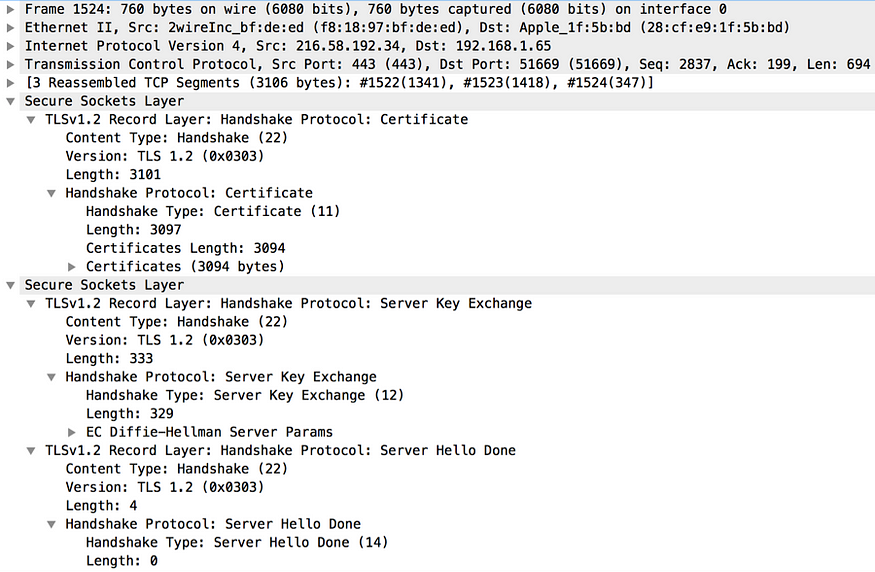Collapse the TLSv1.2 Certificate record layer
Image resolution: width=875 pixels, height=572 pixels.
[x=31, y=120]
